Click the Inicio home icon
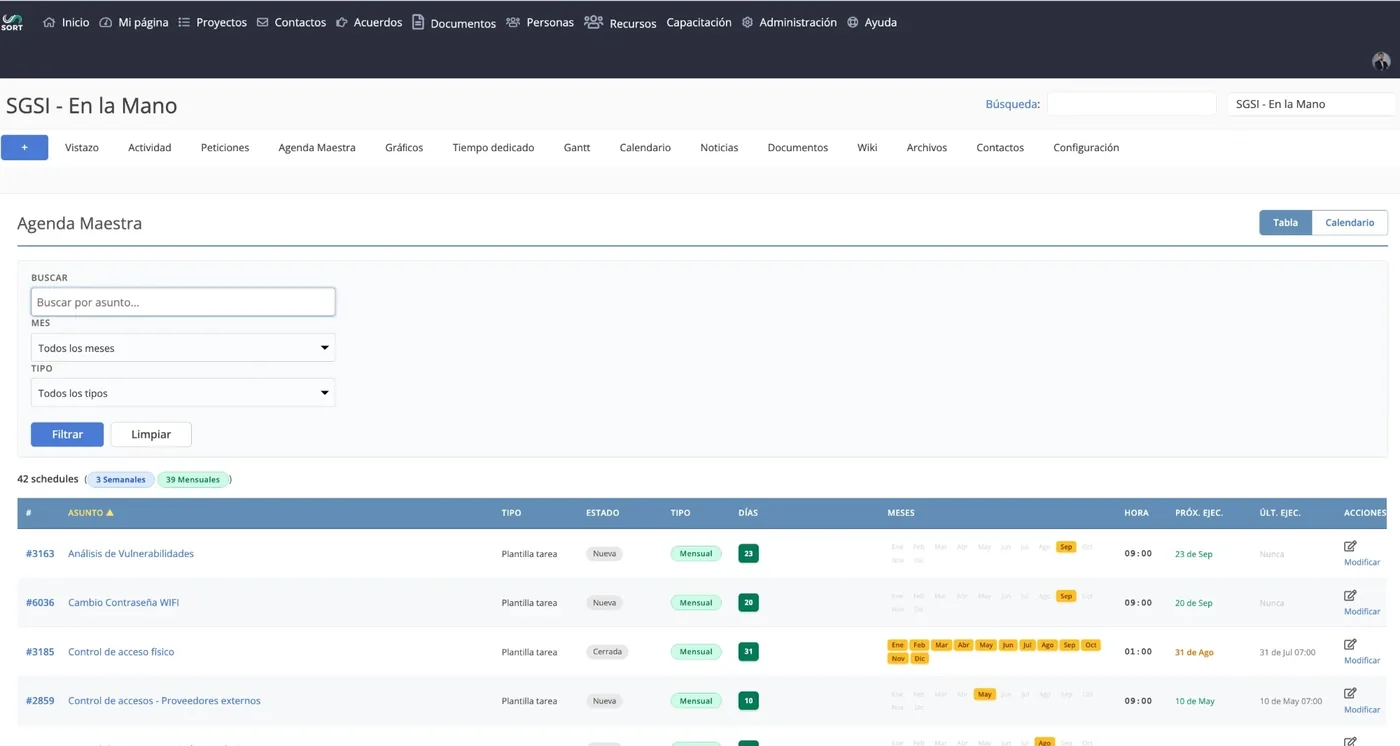Screen dimensions: 1400x746 pos(49,22)
